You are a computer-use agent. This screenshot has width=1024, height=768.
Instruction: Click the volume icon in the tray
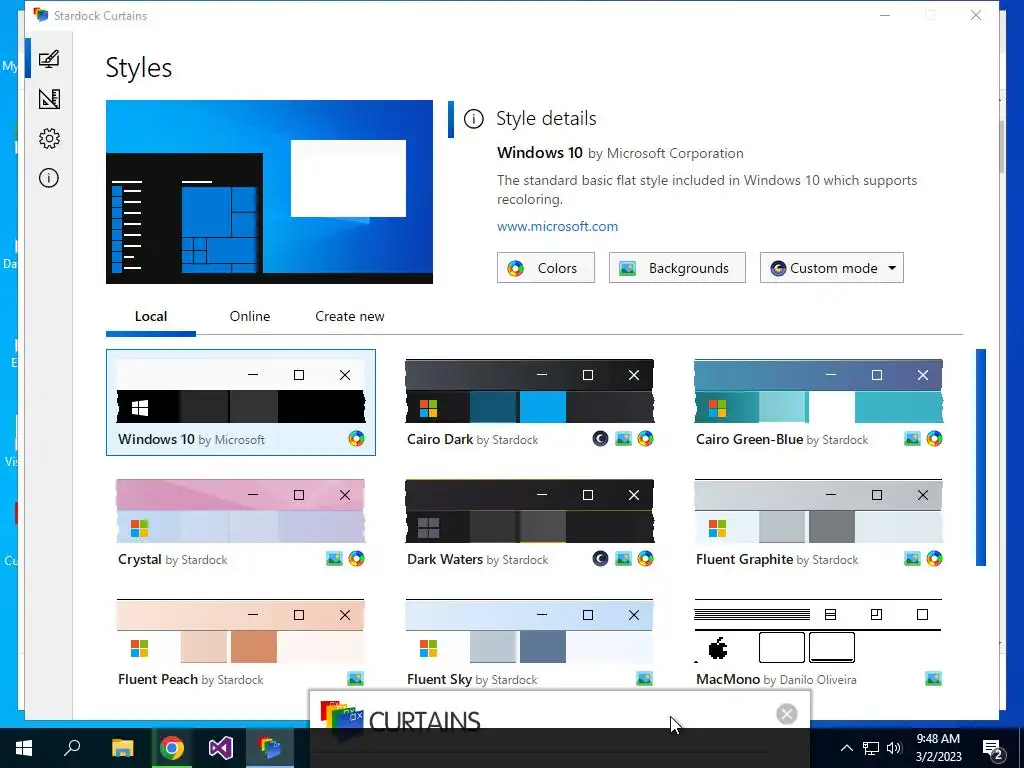click(x=894, y=748)
